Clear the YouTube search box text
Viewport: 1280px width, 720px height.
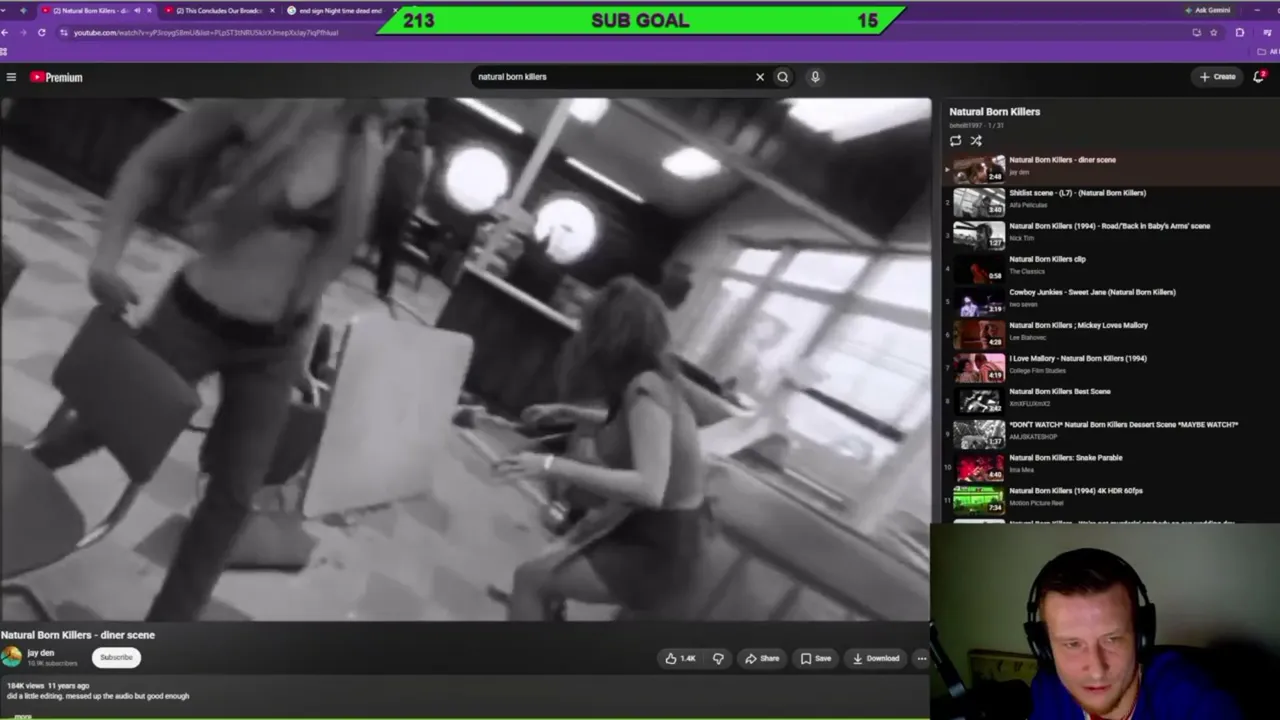[760, 77]
